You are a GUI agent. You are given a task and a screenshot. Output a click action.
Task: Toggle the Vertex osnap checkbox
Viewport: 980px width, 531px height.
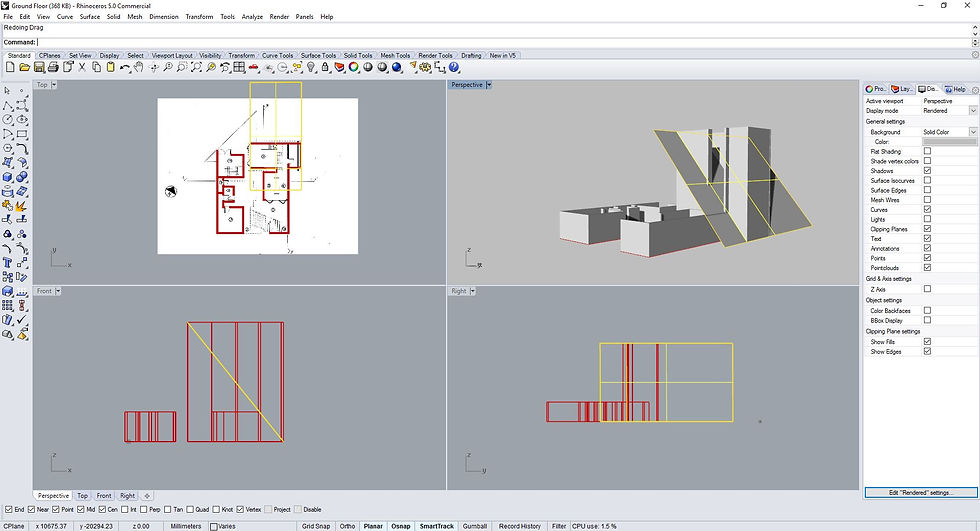[x=240, y=509]
